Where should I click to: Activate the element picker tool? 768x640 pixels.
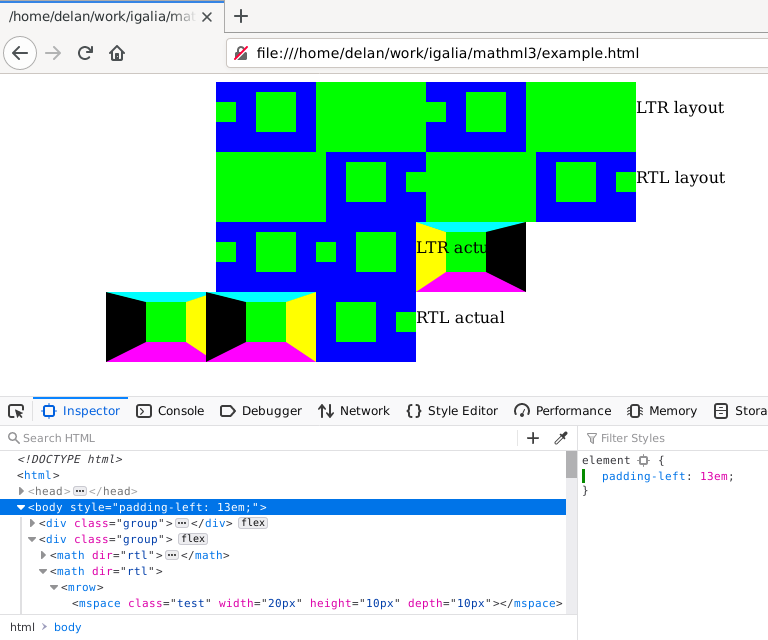point(16,411)
